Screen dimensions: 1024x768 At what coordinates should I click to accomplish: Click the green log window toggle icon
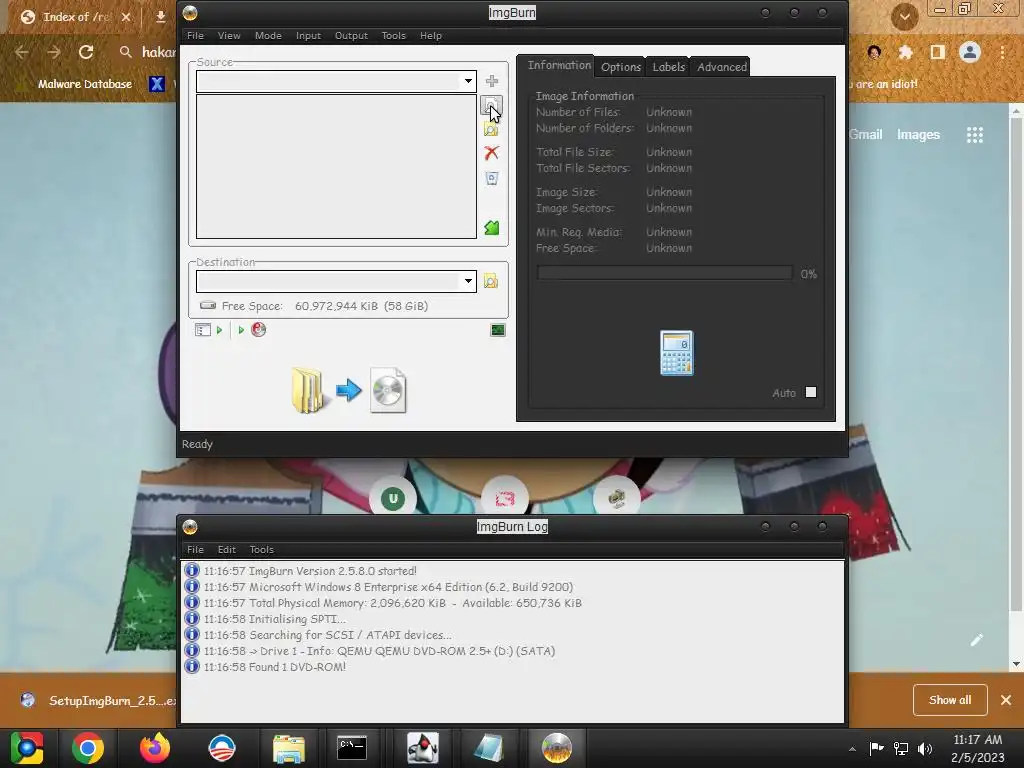[498, 330]
